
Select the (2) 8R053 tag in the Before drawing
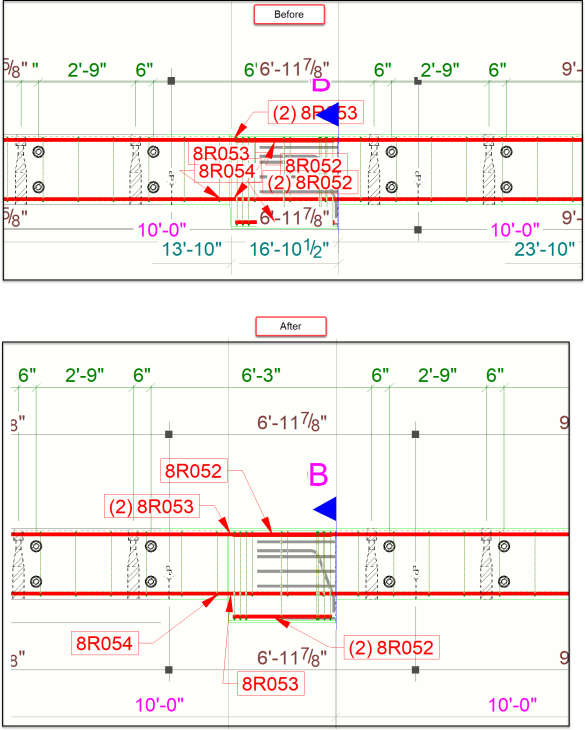pos(316,113)
